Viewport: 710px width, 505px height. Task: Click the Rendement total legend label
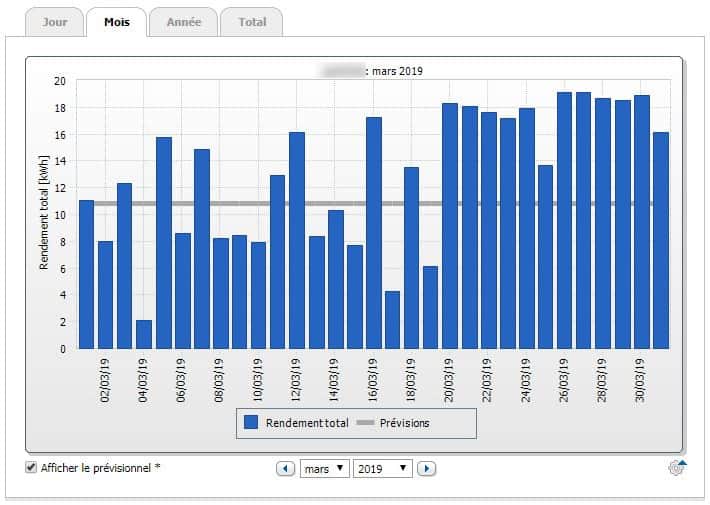pyautogui.click(x=307, y=423)
